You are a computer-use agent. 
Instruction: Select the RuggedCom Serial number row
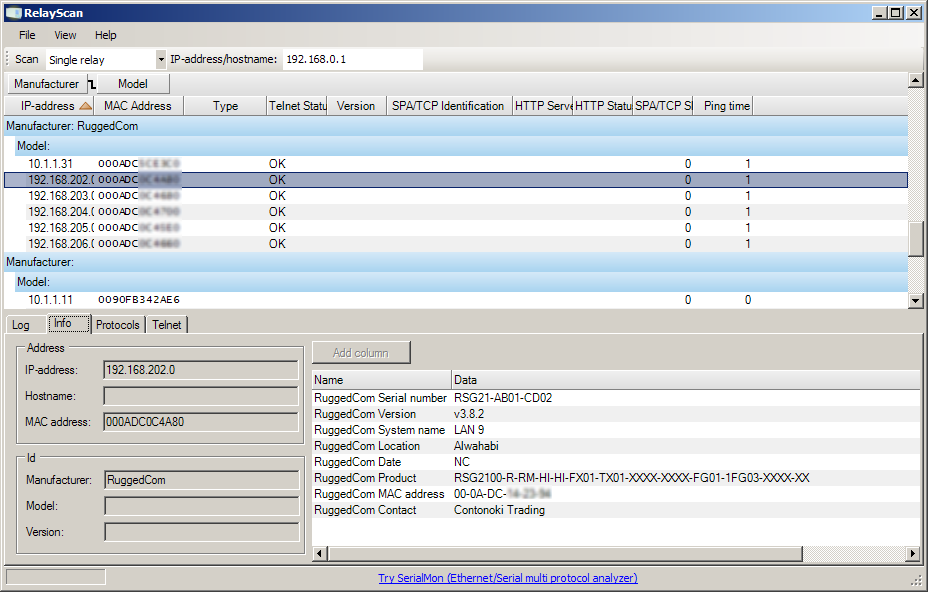click(616, 398)
